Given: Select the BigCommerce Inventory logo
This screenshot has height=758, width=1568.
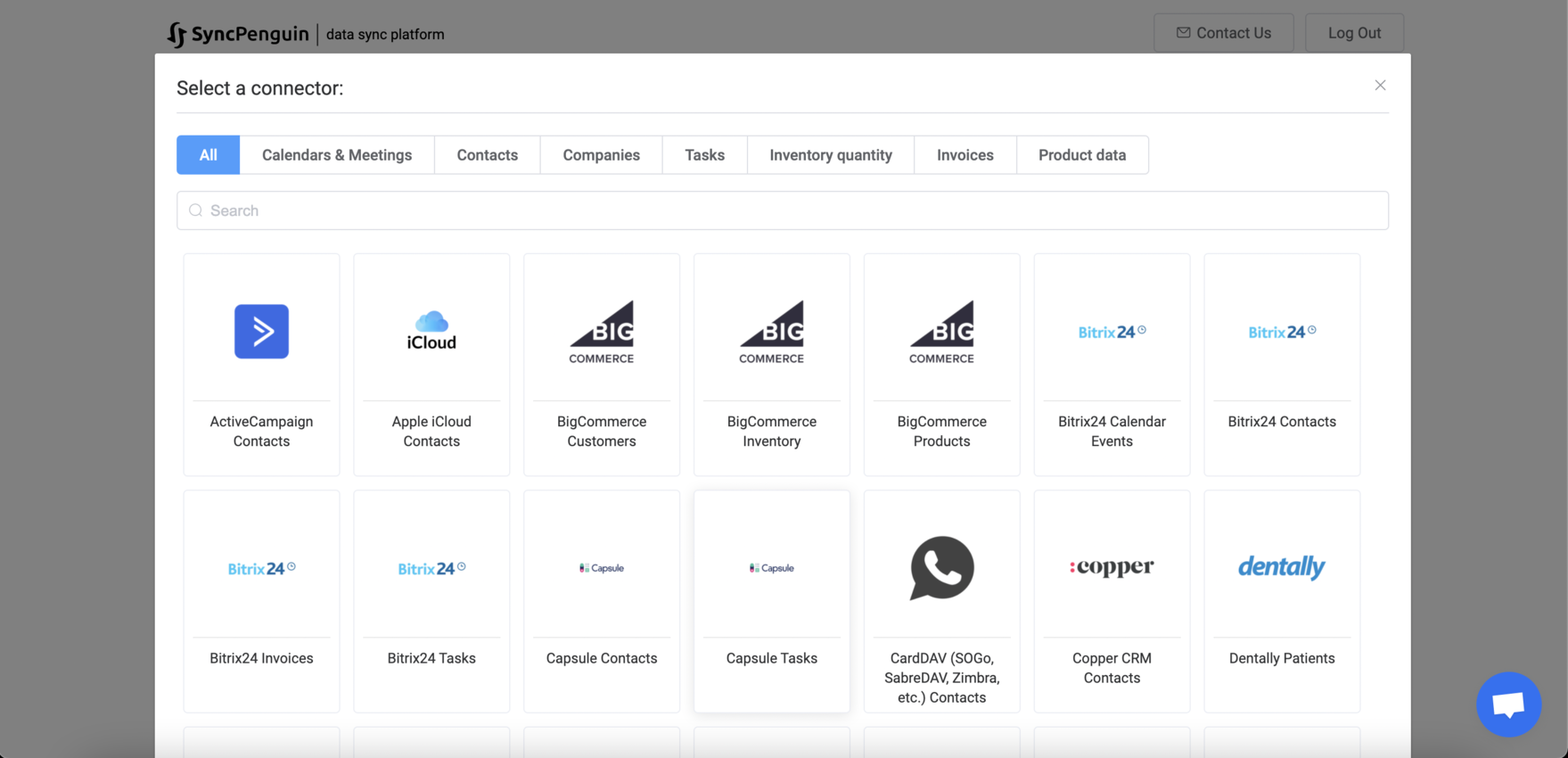Looking at the screenshot, I should pyautogui.click(x=772, y=332).
